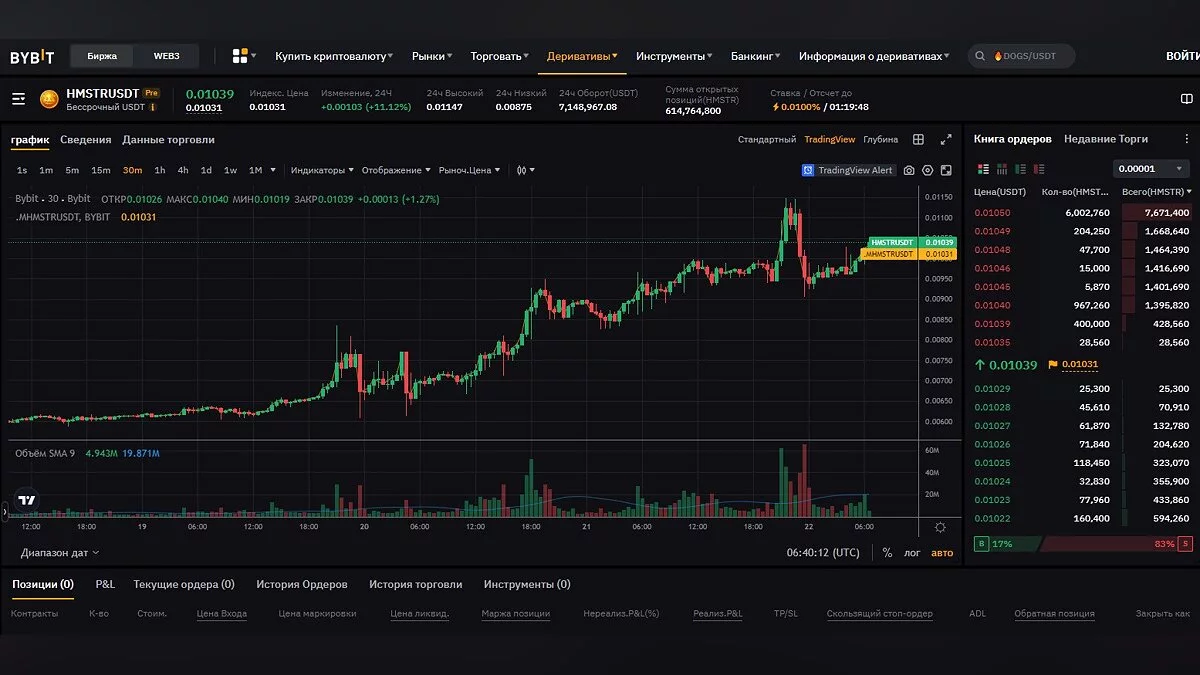The image size is (1200, 675).
Task: Expand the left collapsed side panel arrow
Action: point(4,511)
